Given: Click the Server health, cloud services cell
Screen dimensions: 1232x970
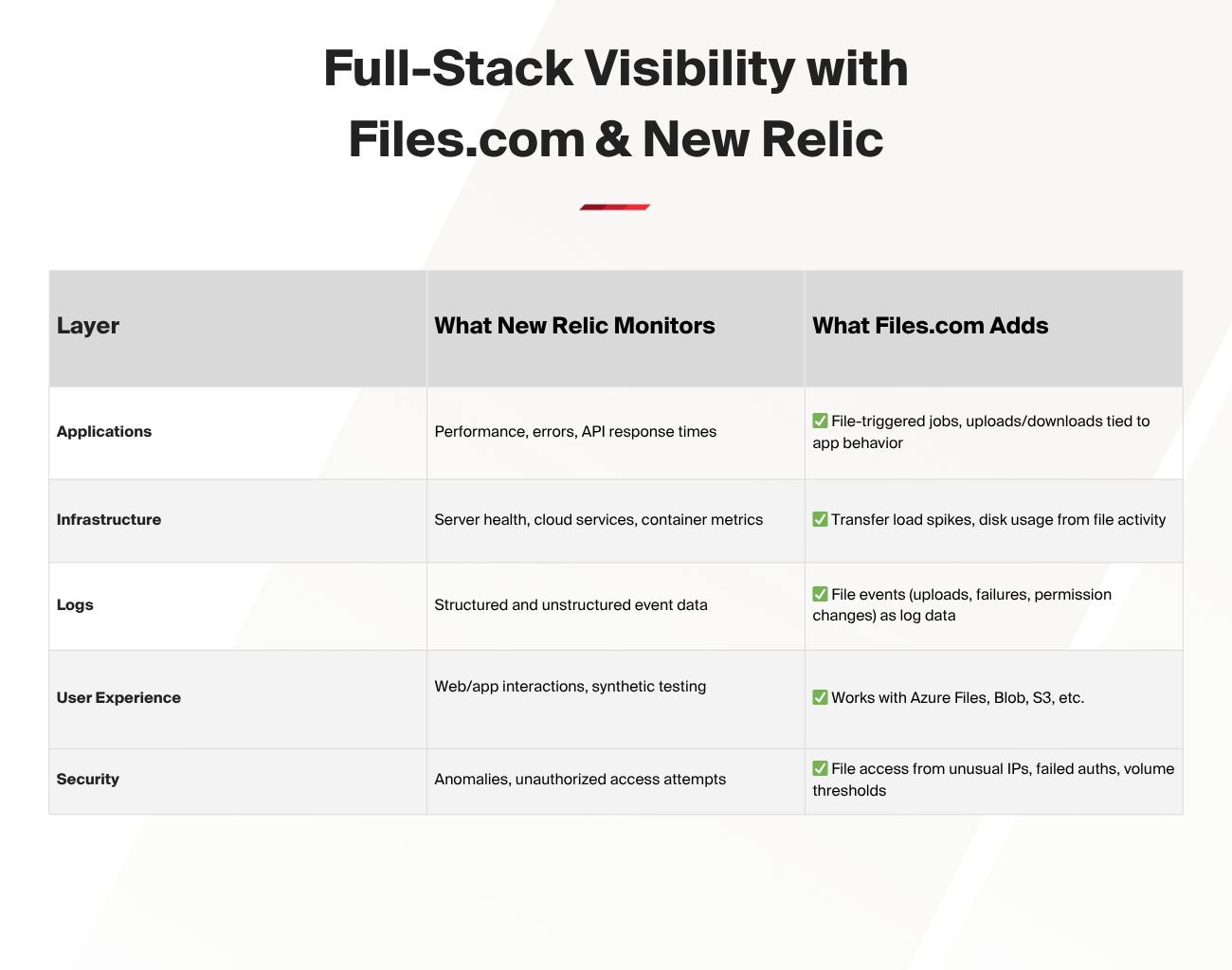Looking at the screenshot, I should coord(598,519).
